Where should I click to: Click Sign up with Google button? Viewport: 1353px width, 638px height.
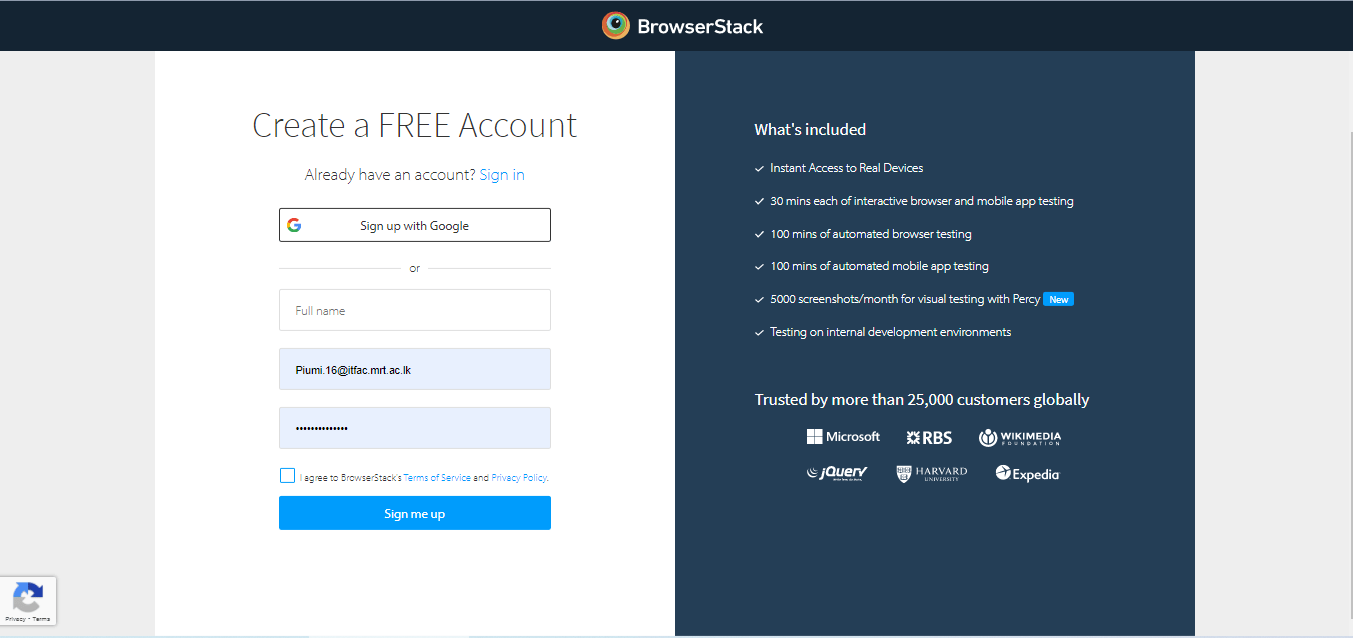(415, 225)
